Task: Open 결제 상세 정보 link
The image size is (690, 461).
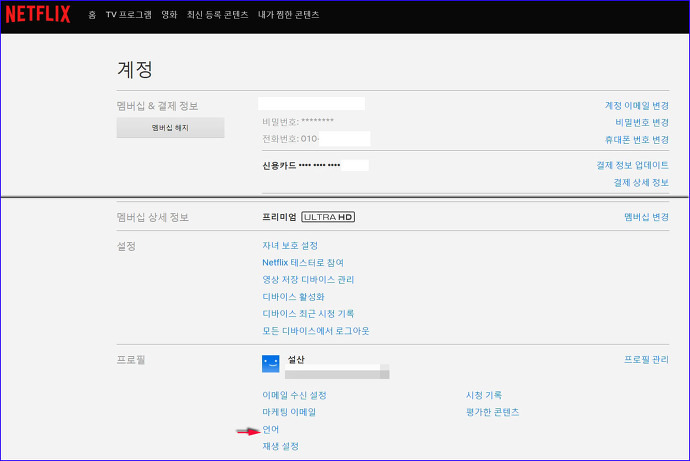Action: coord(641,182)
